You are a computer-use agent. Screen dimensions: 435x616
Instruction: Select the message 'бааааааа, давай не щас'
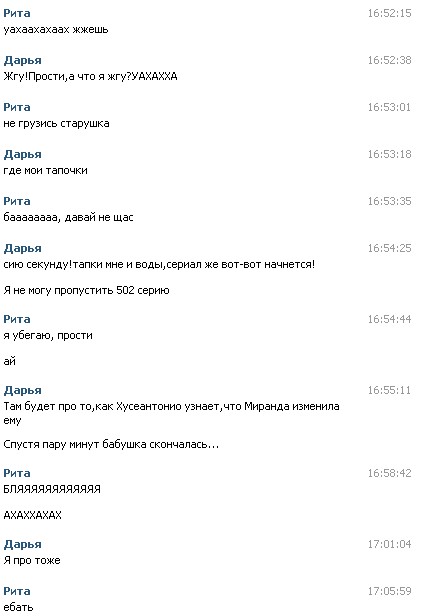pyautogui.click(x=68, y=217)
